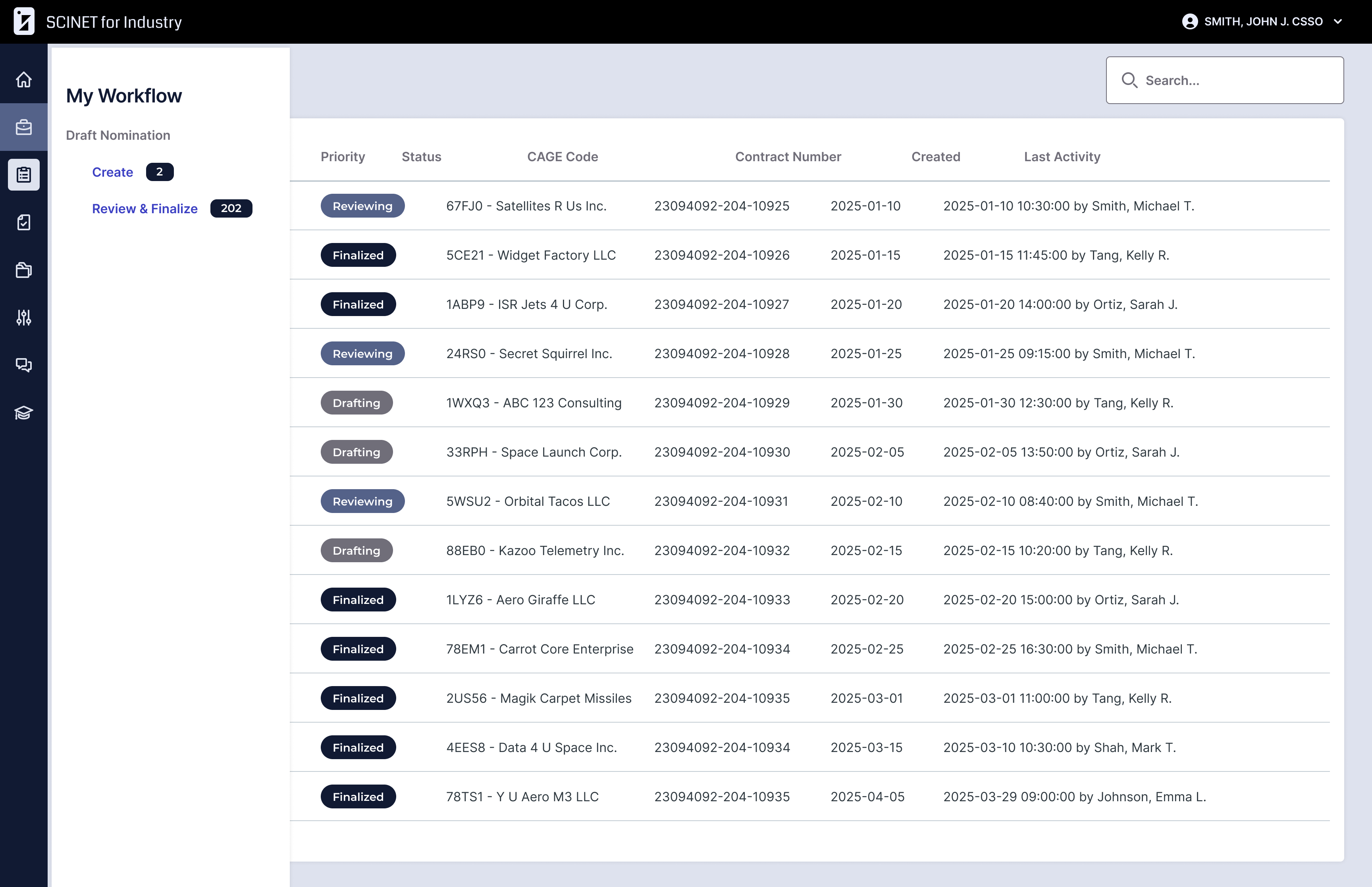Click the user profile avatar icon
The width and height of the screenshot is (1372, 887).
coord(1189,21)
